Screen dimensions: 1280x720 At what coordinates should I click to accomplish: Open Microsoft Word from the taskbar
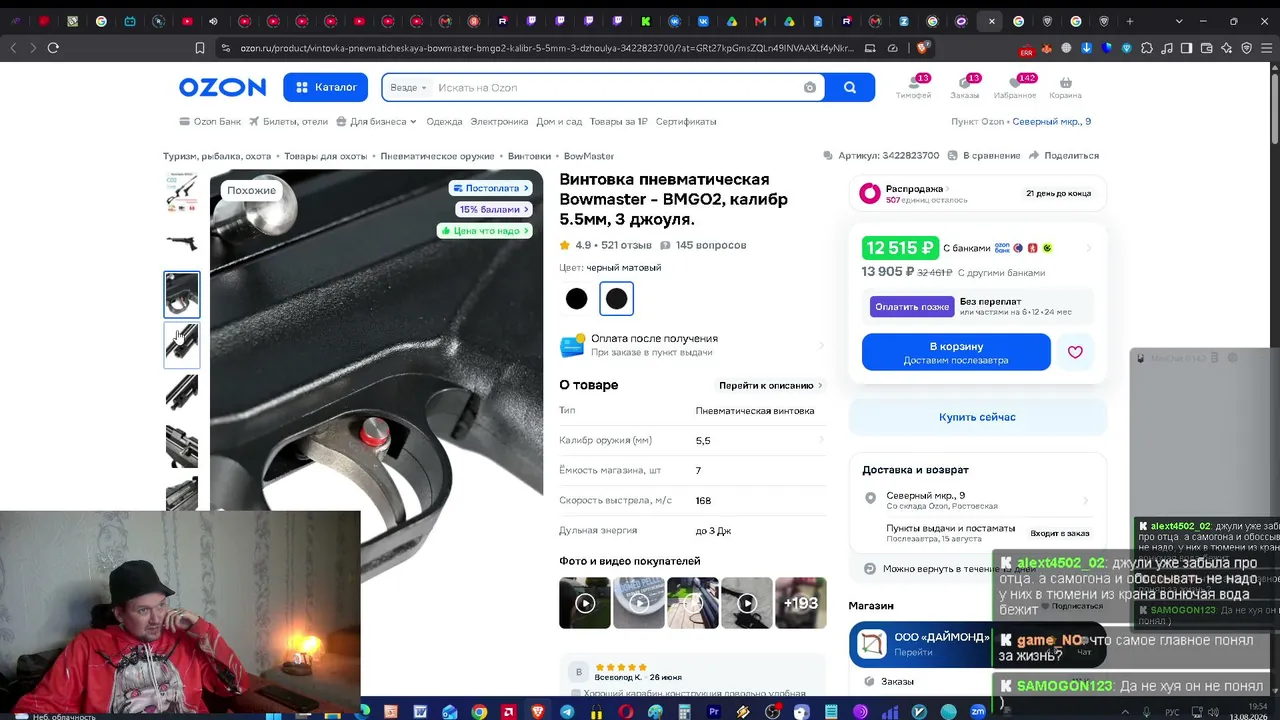[x=420, y=712]
